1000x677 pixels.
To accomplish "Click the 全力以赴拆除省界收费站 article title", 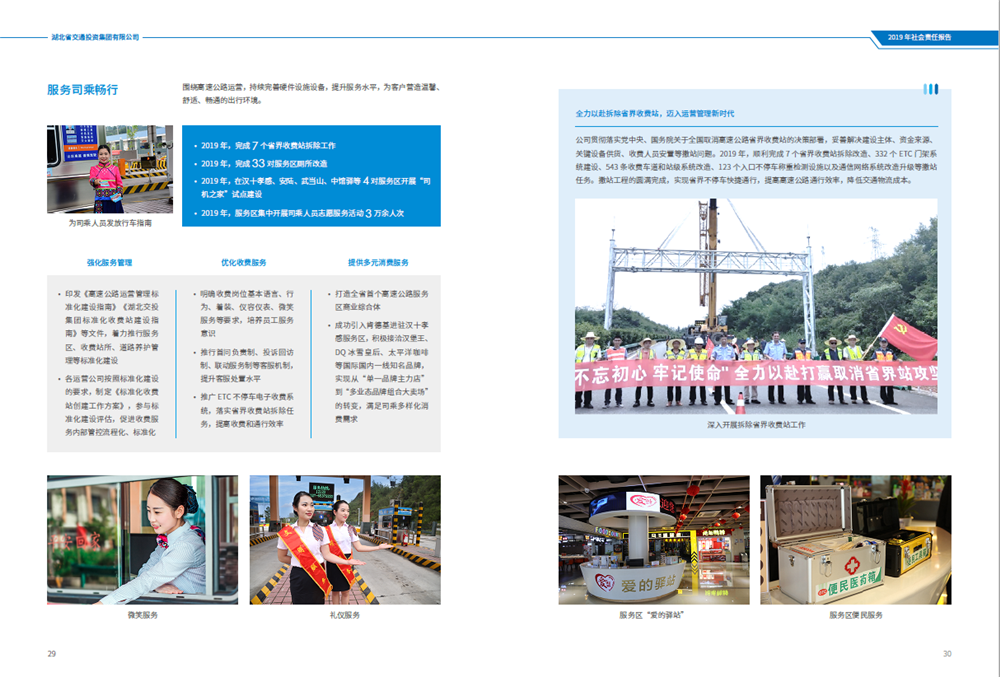I will (654, 114).
